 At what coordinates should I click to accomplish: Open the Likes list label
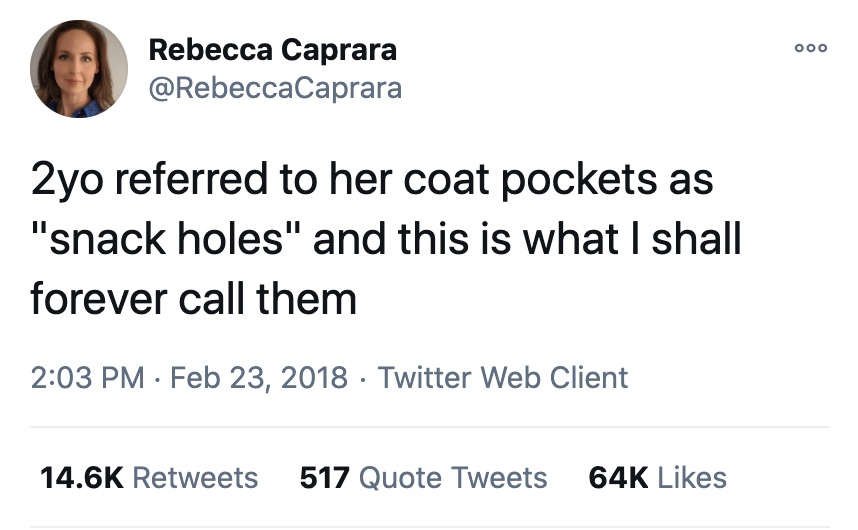tap(692, 477)
